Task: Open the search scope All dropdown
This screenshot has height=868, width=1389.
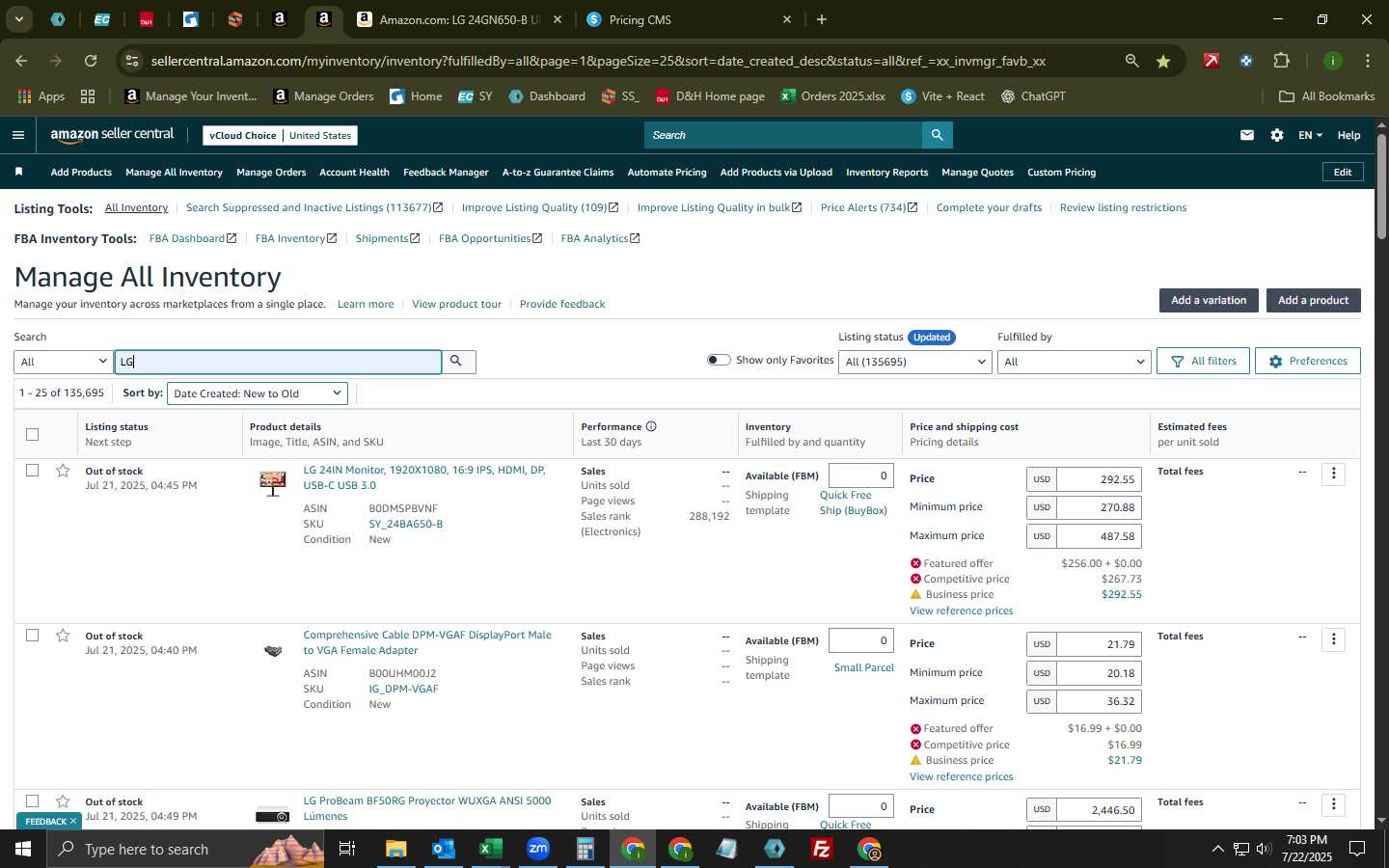Action: [64, 362]
